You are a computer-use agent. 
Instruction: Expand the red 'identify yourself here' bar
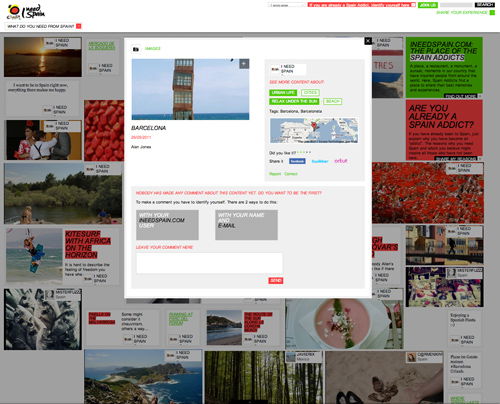(362, 5)
